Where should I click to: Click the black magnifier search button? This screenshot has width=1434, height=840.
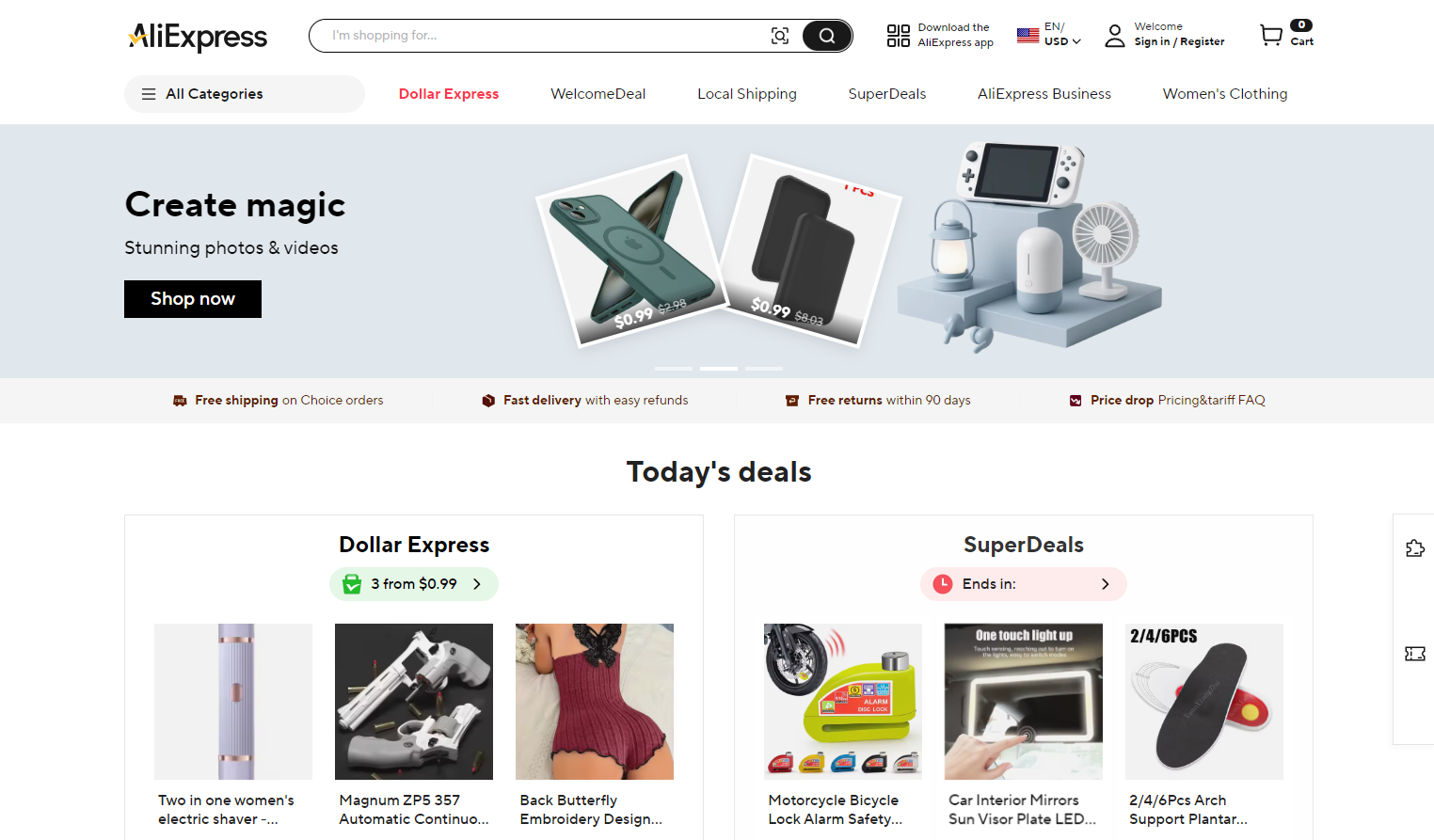point(827,36)
